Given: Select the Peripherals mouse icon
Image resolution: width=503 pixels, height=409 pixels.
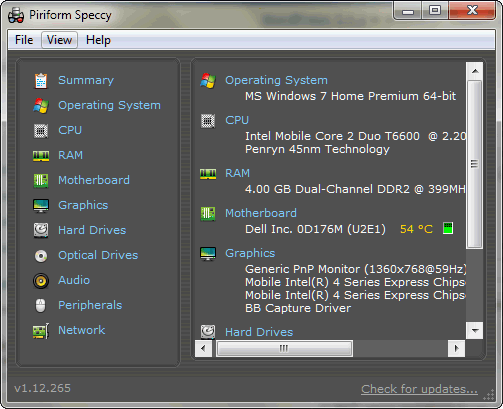Looking at the screenshot, I should (41, 305).
